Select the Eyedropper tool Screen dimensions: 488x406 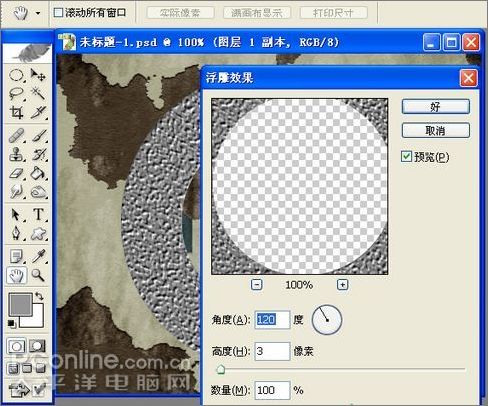pyautogui.click(x=38, y=257)
